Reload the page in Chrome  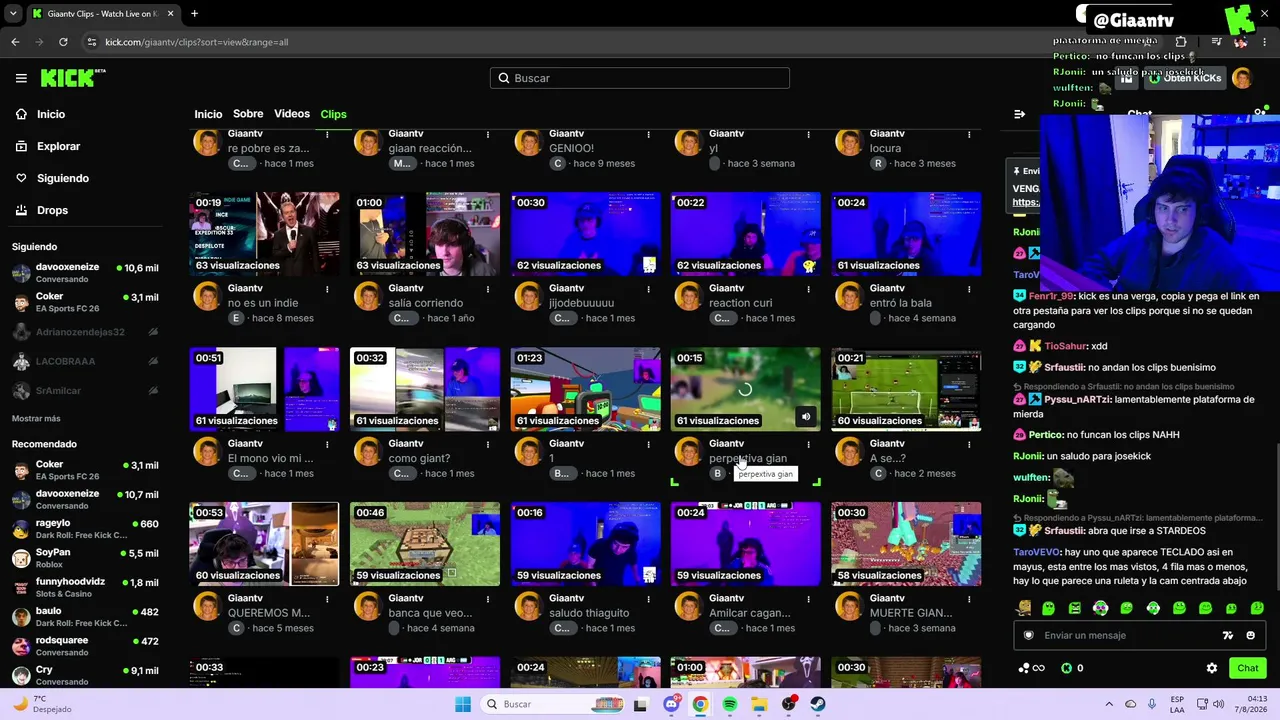pos(63,42)
